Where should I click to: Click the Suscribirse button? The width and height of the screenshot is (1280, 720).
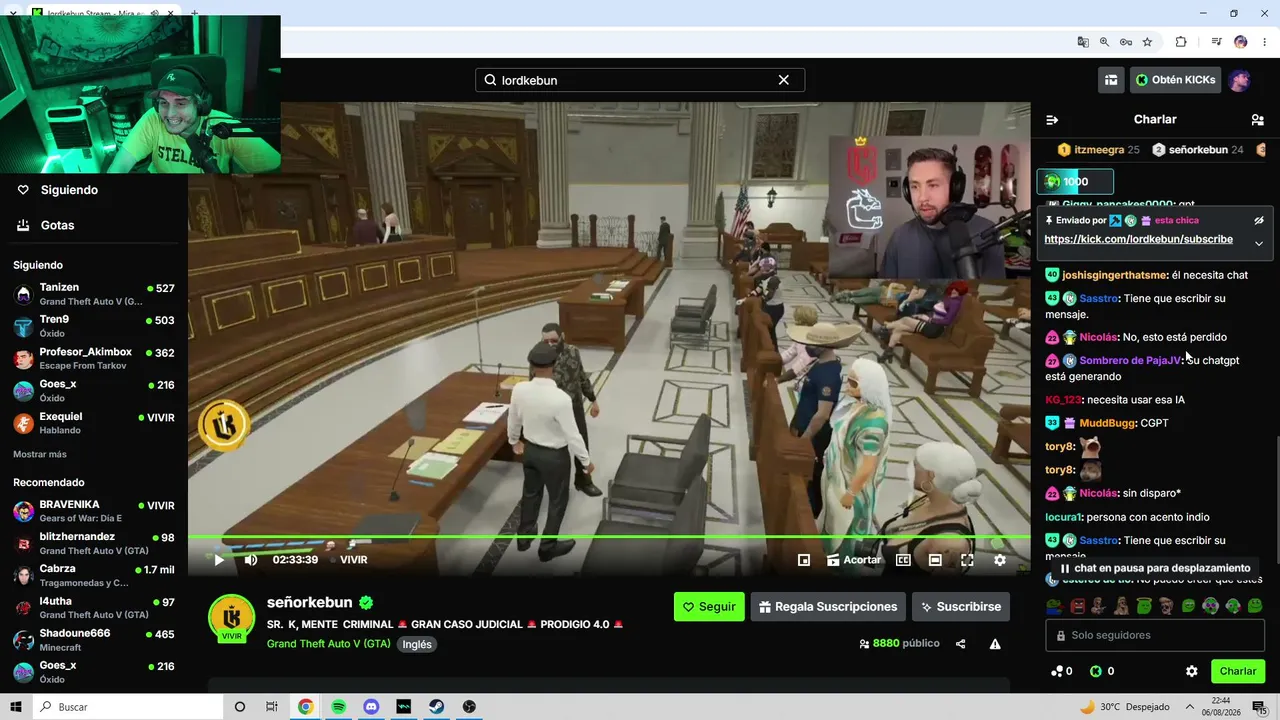point(961,607)
